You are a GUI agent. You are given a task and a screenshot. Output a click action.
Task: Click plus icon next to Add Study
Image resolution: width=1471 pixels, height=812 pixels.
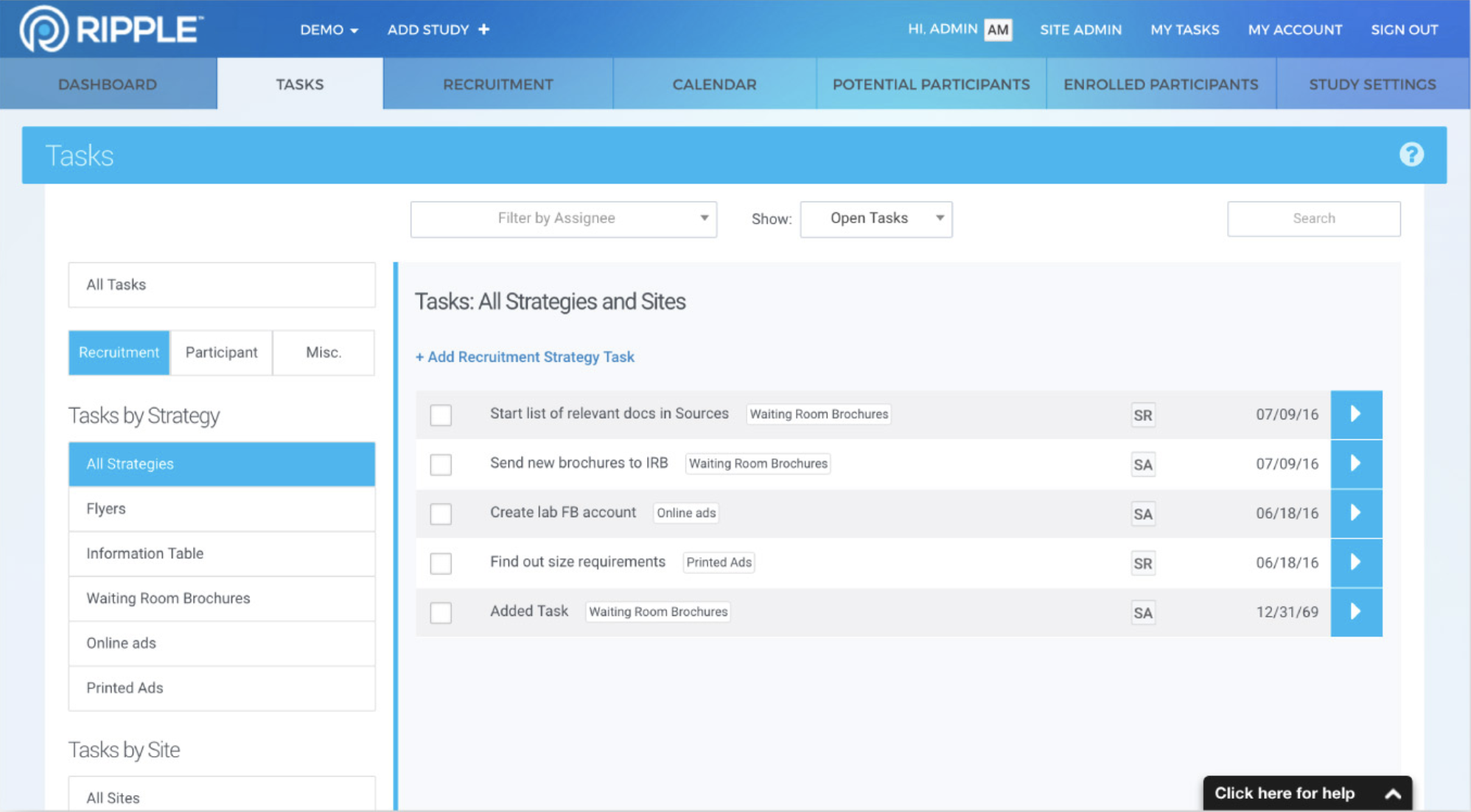483,29
